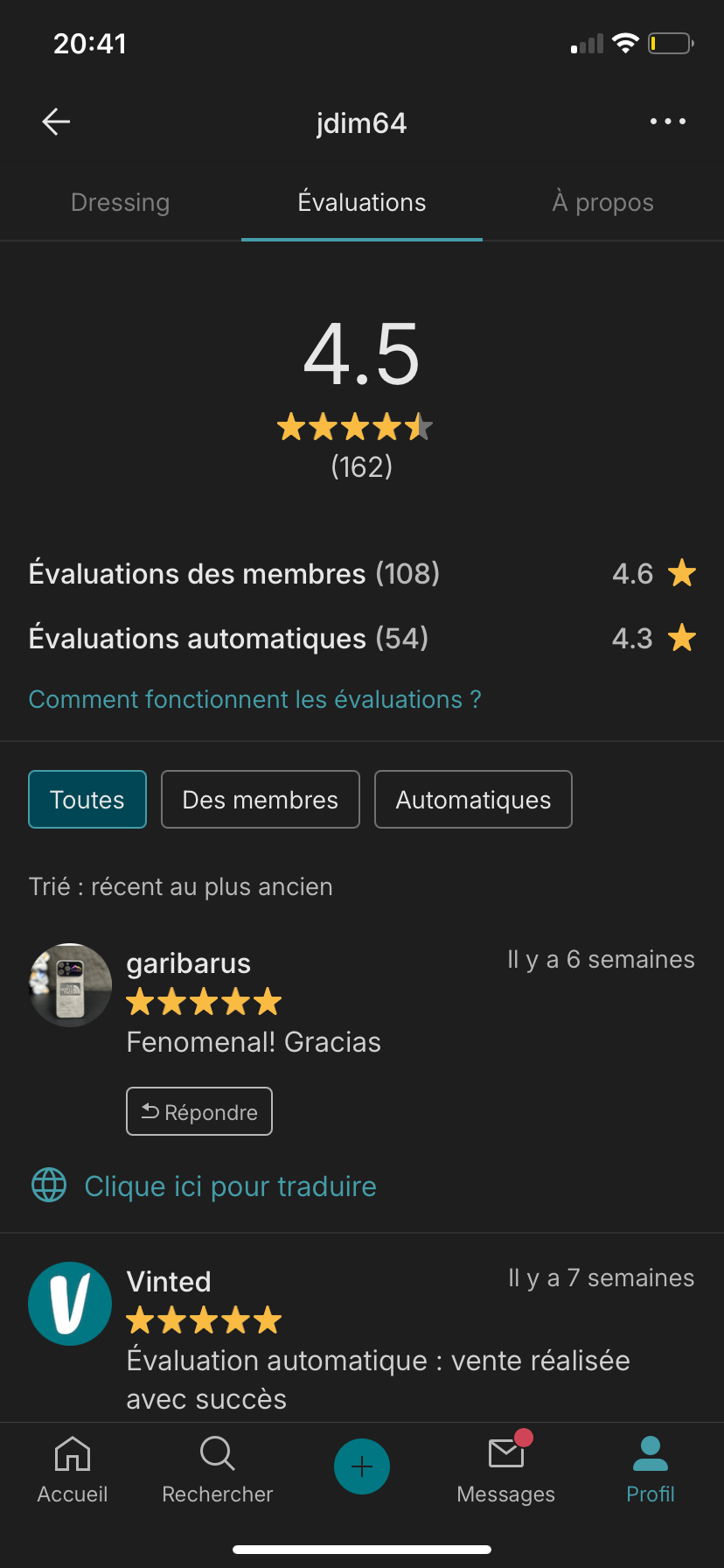Image resolution: width=724 pixels, height=1568 pixels.
Task: Open the Profil tab icon
Action: [651, 1454]
